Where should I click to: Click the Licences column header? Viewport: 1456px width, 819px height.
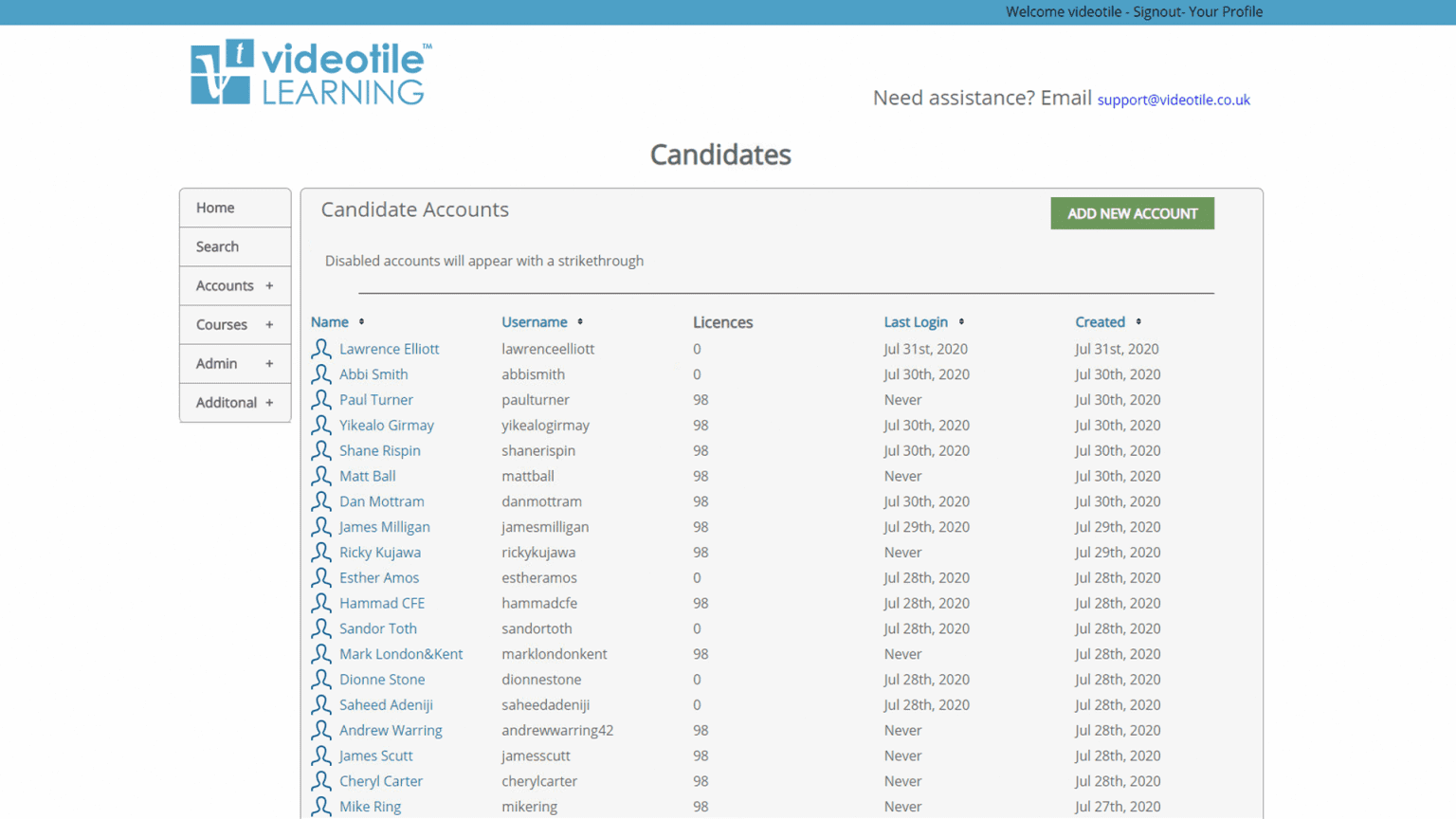(x=722, y=322)
